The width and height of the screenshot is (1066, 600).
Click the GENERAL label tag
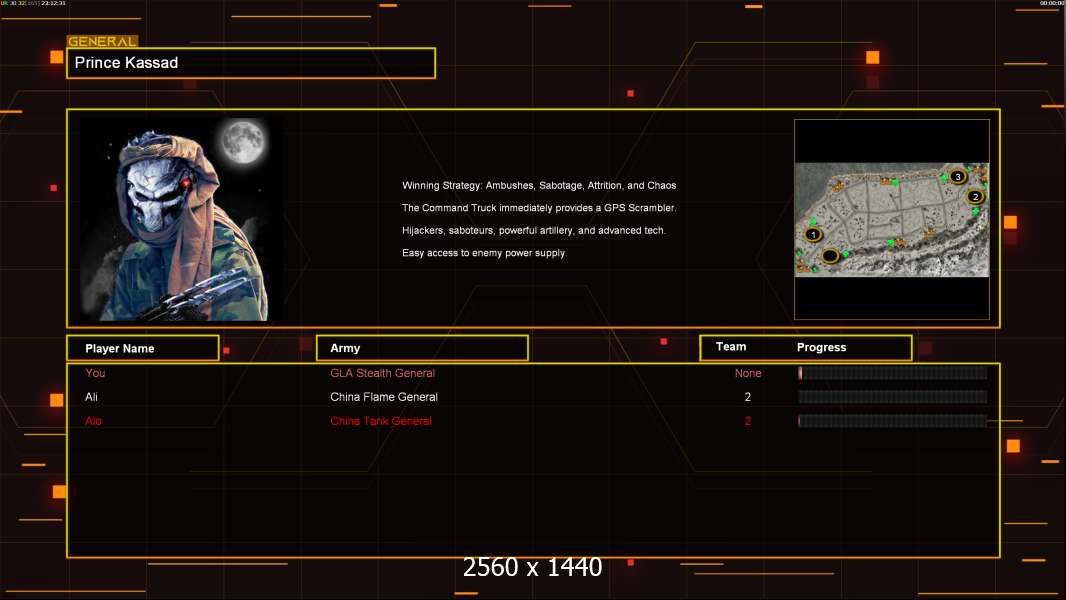pyautogui.click(x=102, y=41)
